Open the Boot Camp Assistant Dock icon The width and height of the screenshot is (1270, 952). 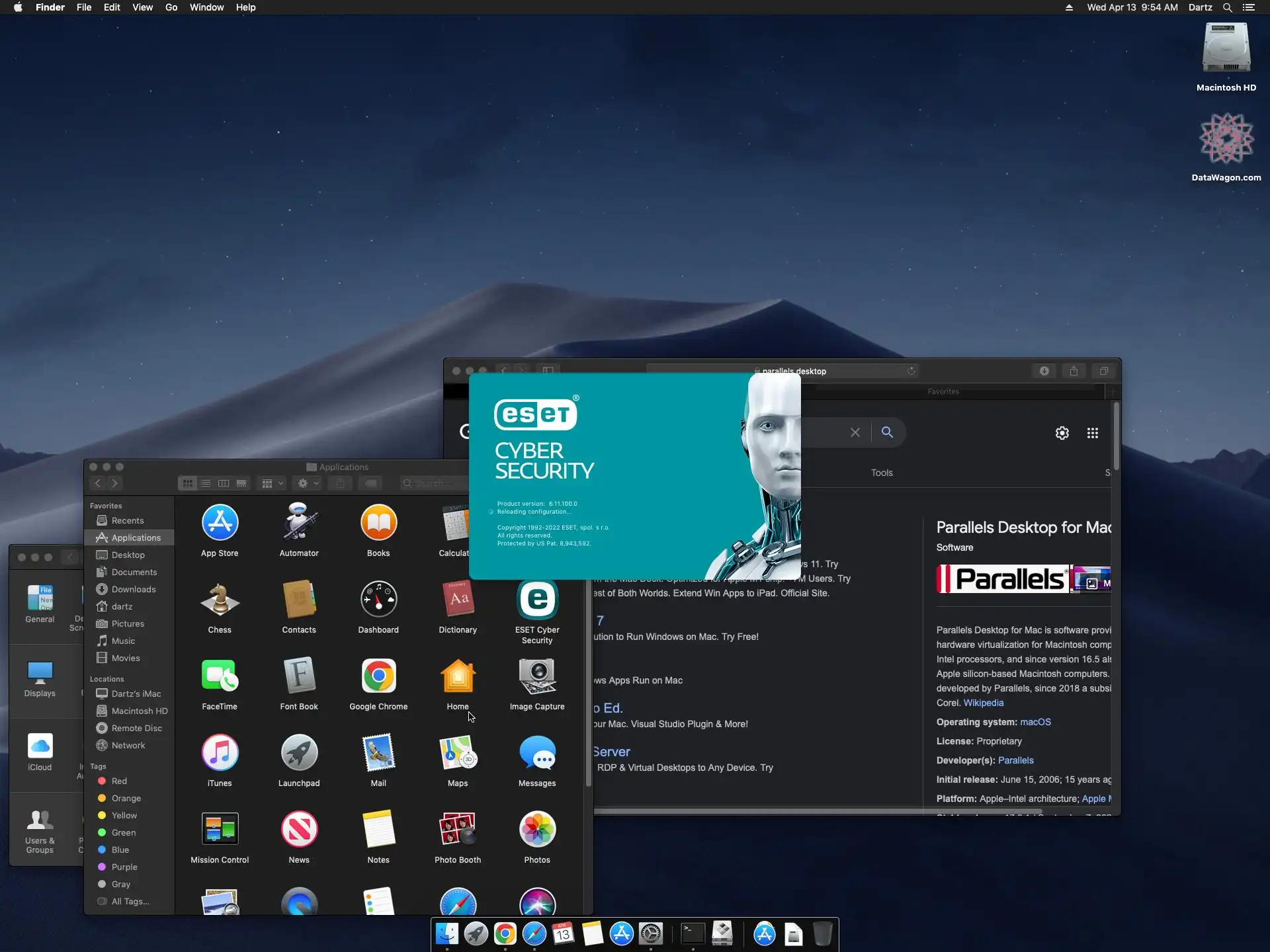[x=722, y=934]
